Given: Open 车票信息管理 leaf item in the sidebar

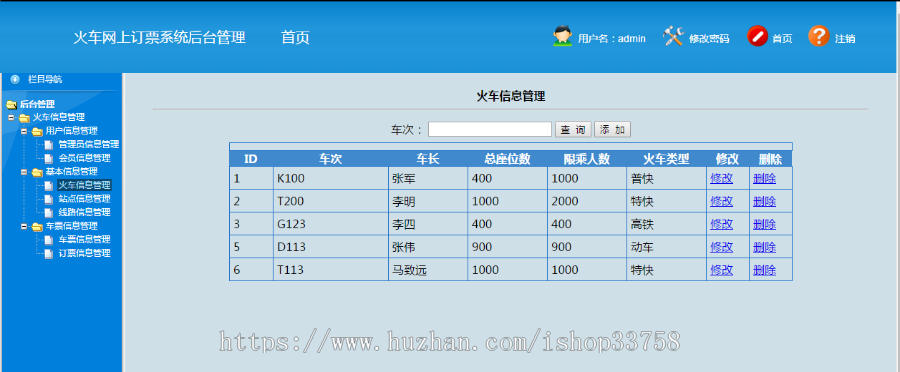Looking at the screenshot, I should point(84,239).
